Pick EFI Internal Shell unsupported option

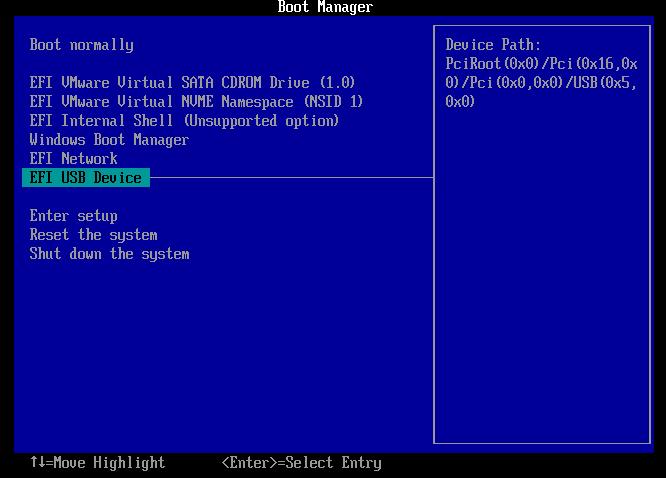coord(184,121)
